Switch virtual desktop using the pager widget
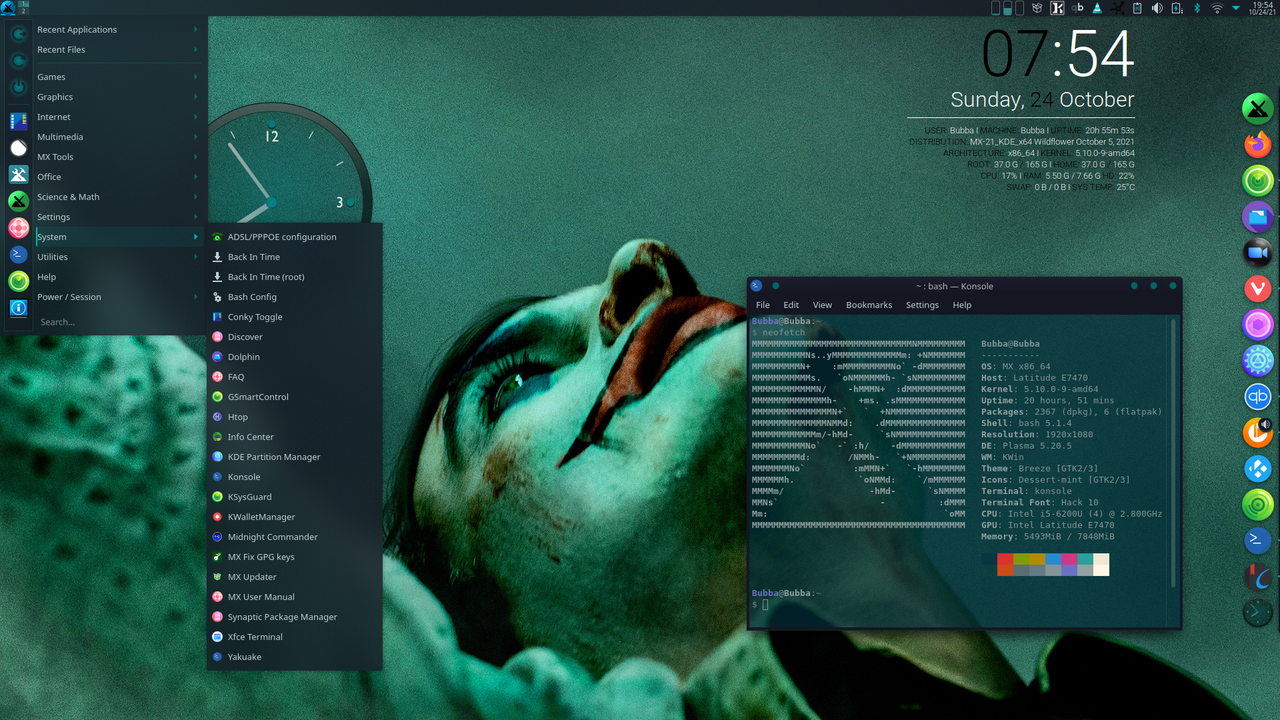Image resolution: width=1280 pixels, height=720 pixels. point(24,8)
